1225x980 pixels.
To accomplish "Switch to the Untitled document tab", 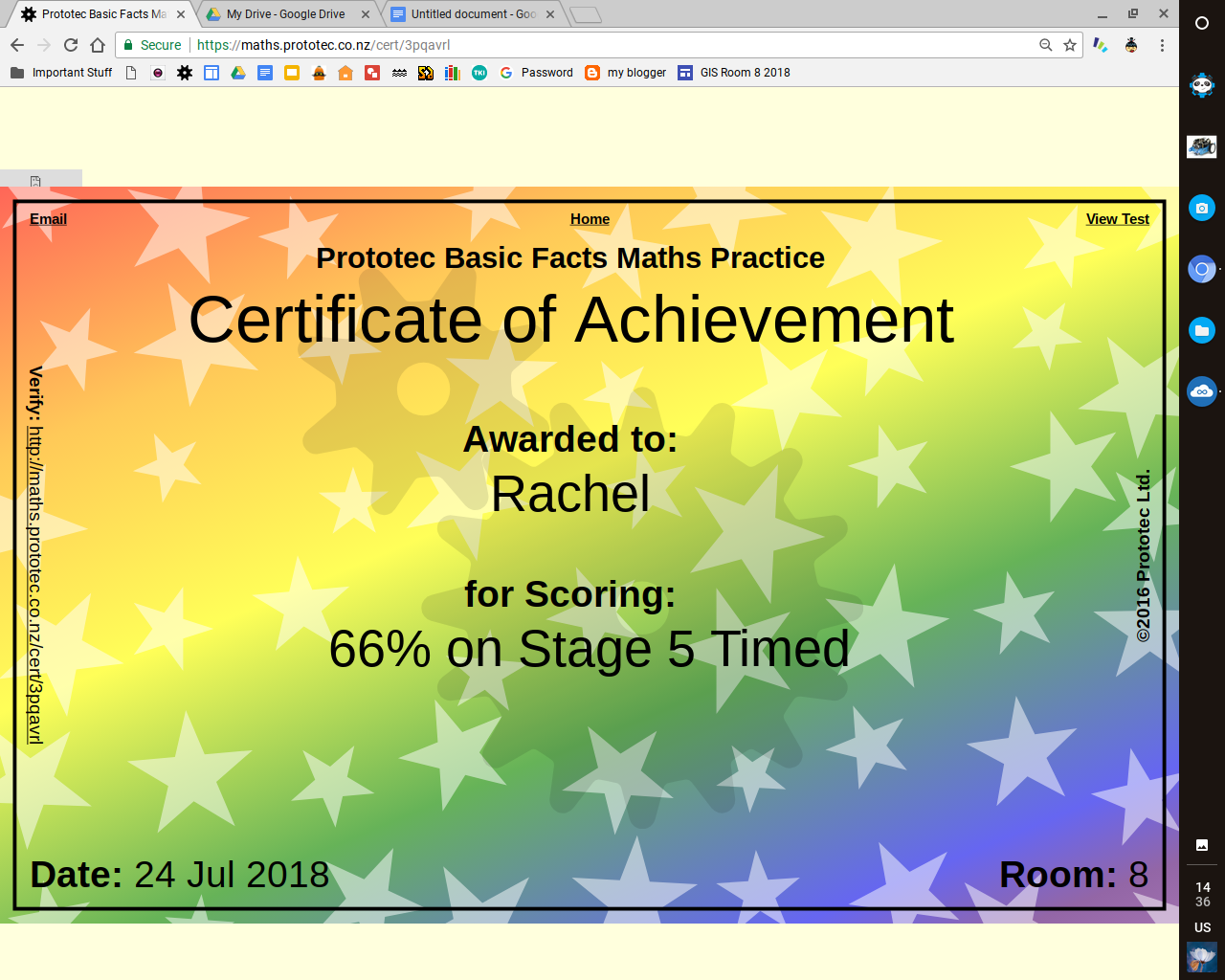I will pos(473,14).
